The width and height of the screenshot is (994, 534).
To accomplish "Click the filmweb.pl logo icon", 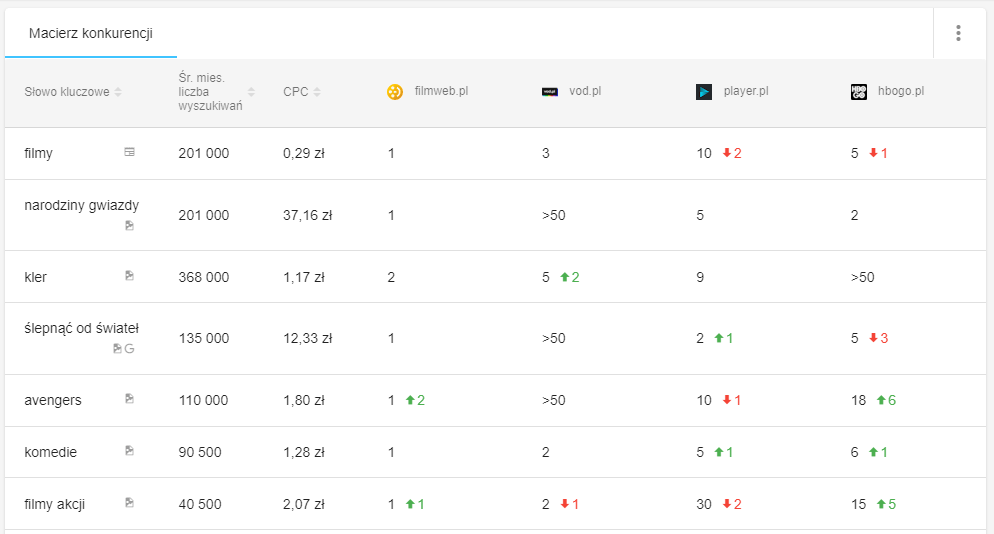I will click(x=395, y=92).
